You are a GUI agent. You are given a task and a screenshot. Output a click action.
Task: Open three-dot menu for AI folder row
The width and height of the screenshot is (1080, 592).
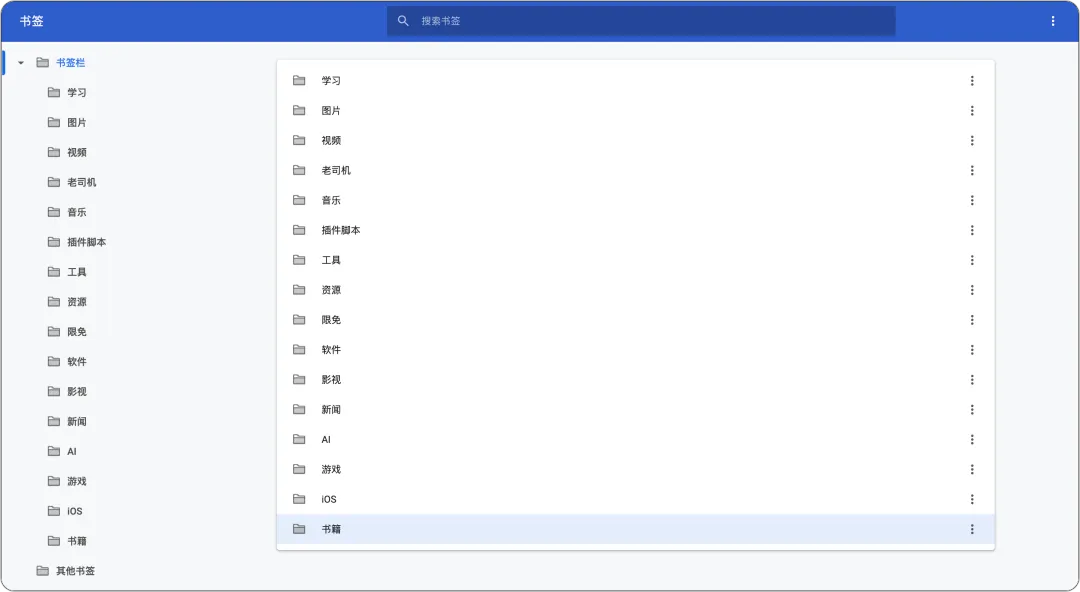(x=972, y=440)
